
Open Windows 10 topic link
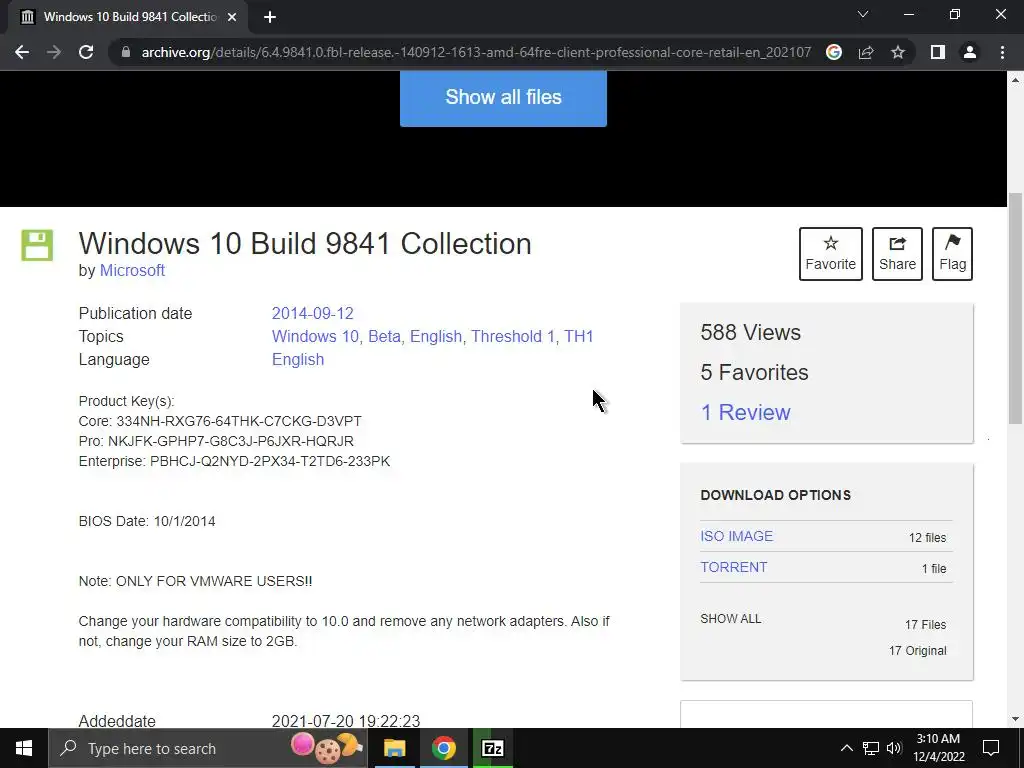[315, 336]
